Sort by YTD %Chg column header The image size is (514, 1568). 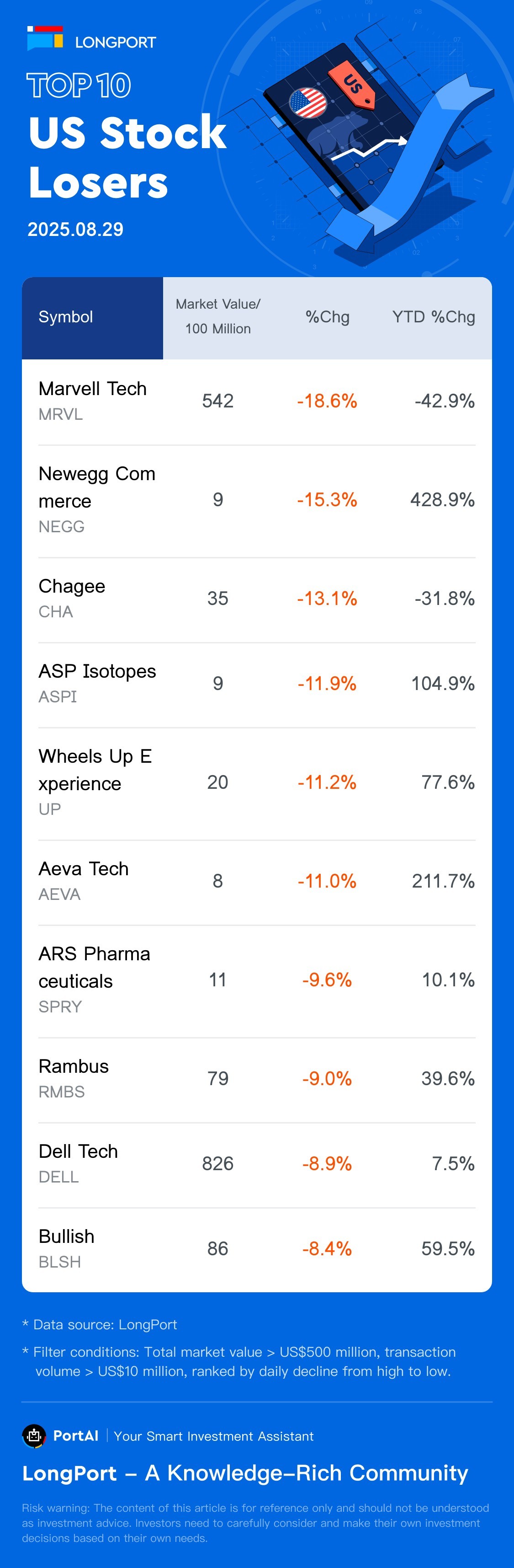pyautogui.click(x=433, y=317)
